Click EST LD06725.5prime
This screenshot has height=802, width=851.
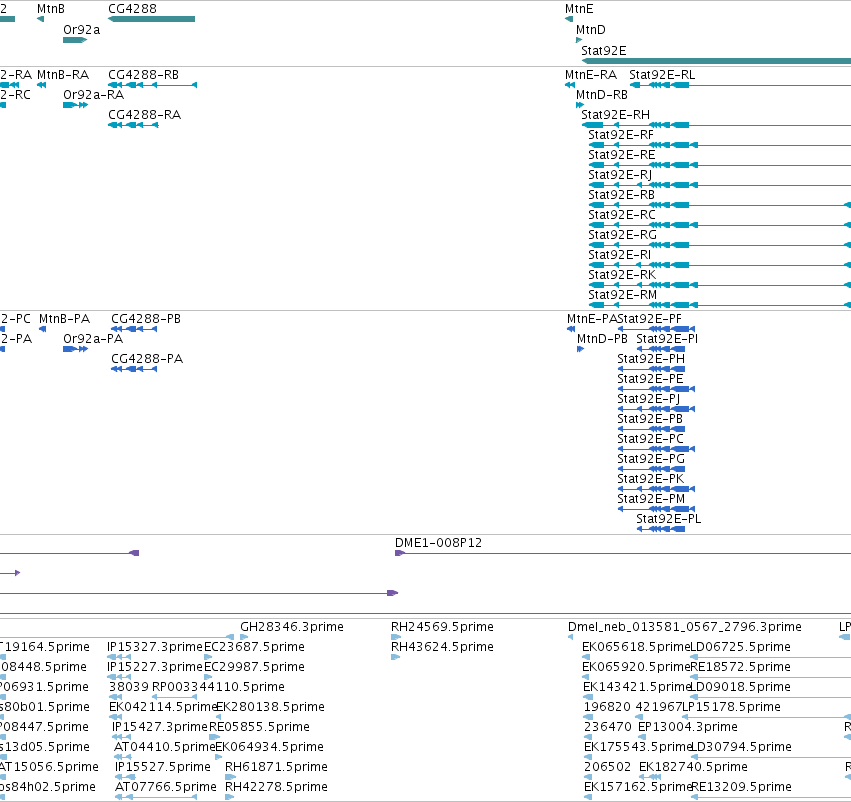pos(740,647)
